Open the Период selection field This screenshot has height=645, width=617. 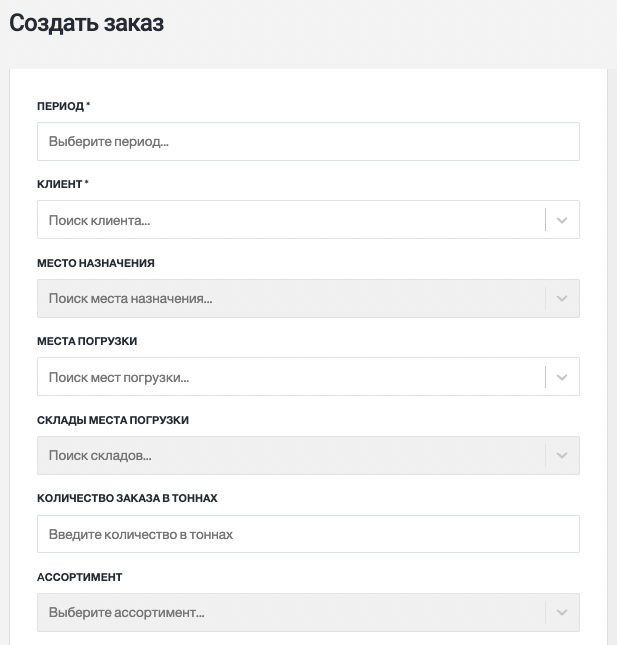[x=308, y=142]
